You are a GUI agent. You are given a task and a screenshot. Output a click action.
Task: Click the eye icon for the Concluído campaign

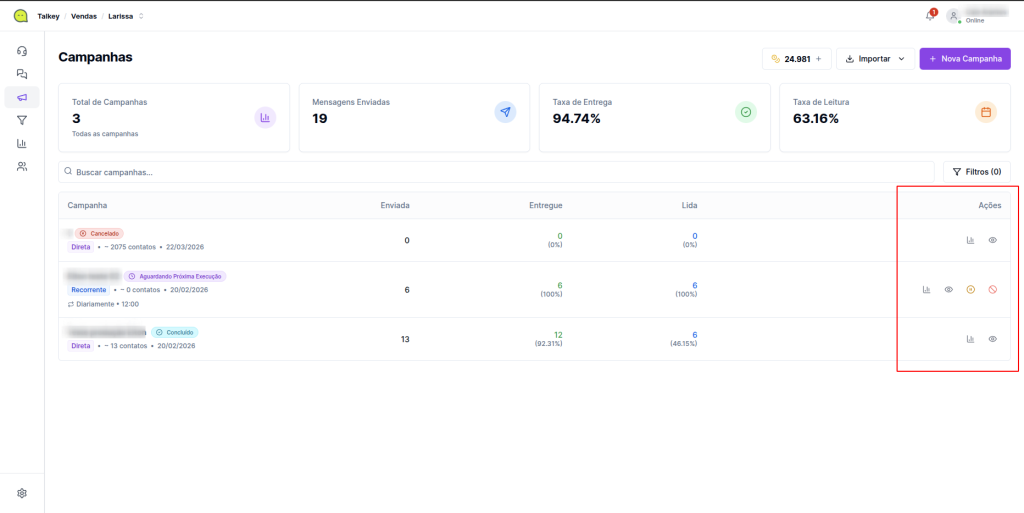[x=993, y=339]
